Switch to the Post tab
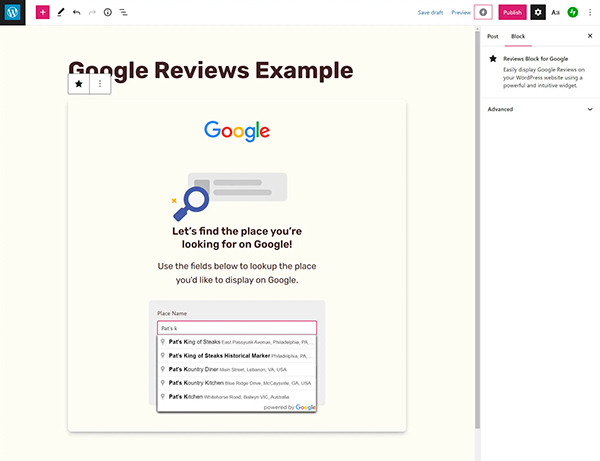Screen dimensions: 600x461 click(x=492, y=36)
